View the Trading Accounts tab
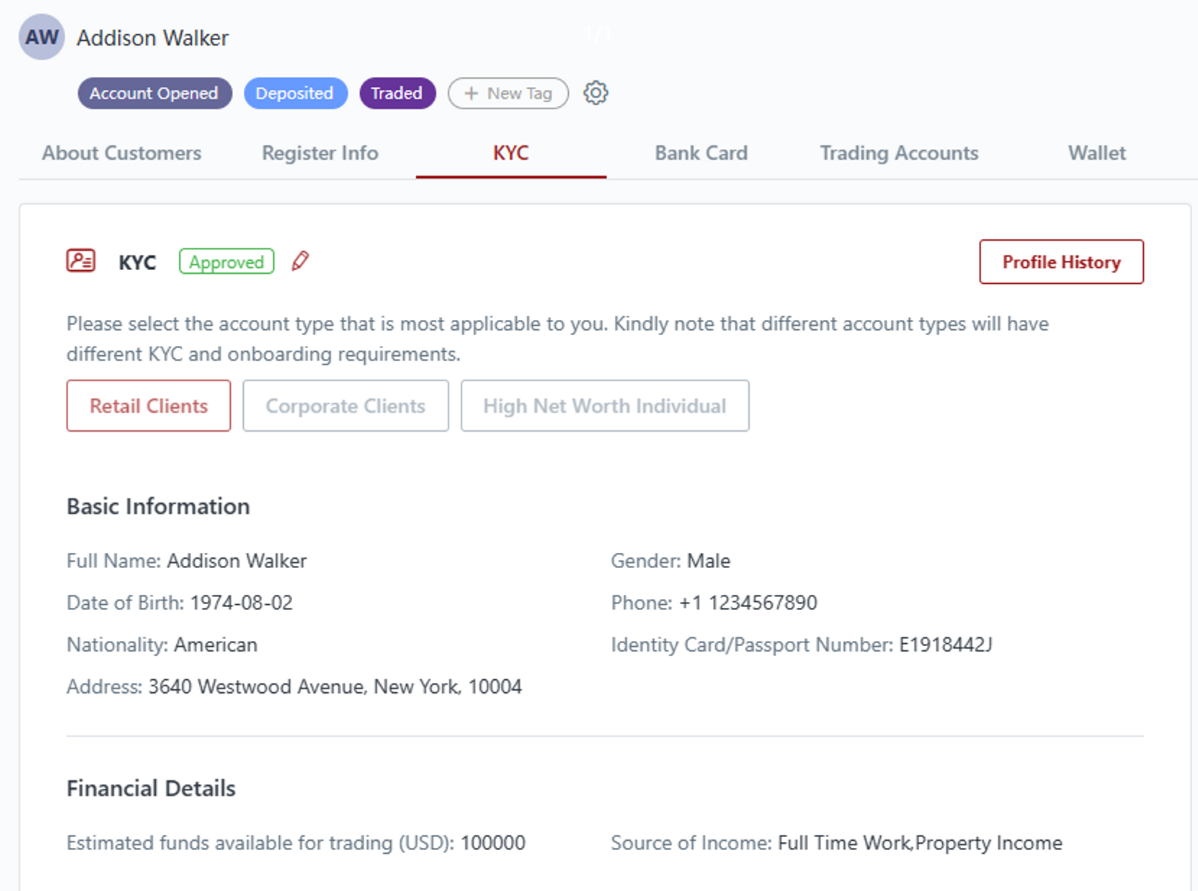 [x=899, y=153]
